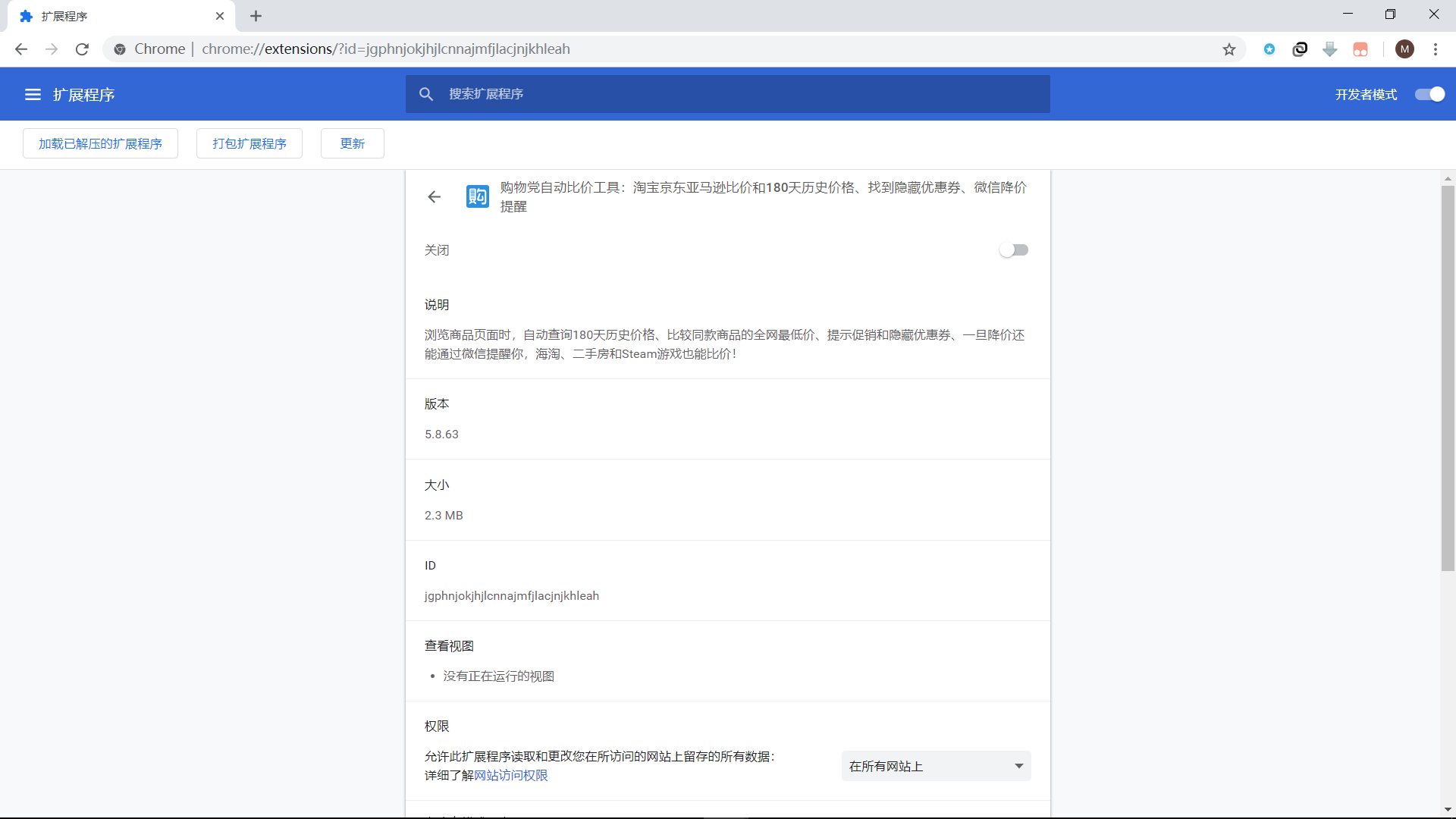Open the black swirl extension in toolbar
The image size is (1456, 819).
point(1300,49)
